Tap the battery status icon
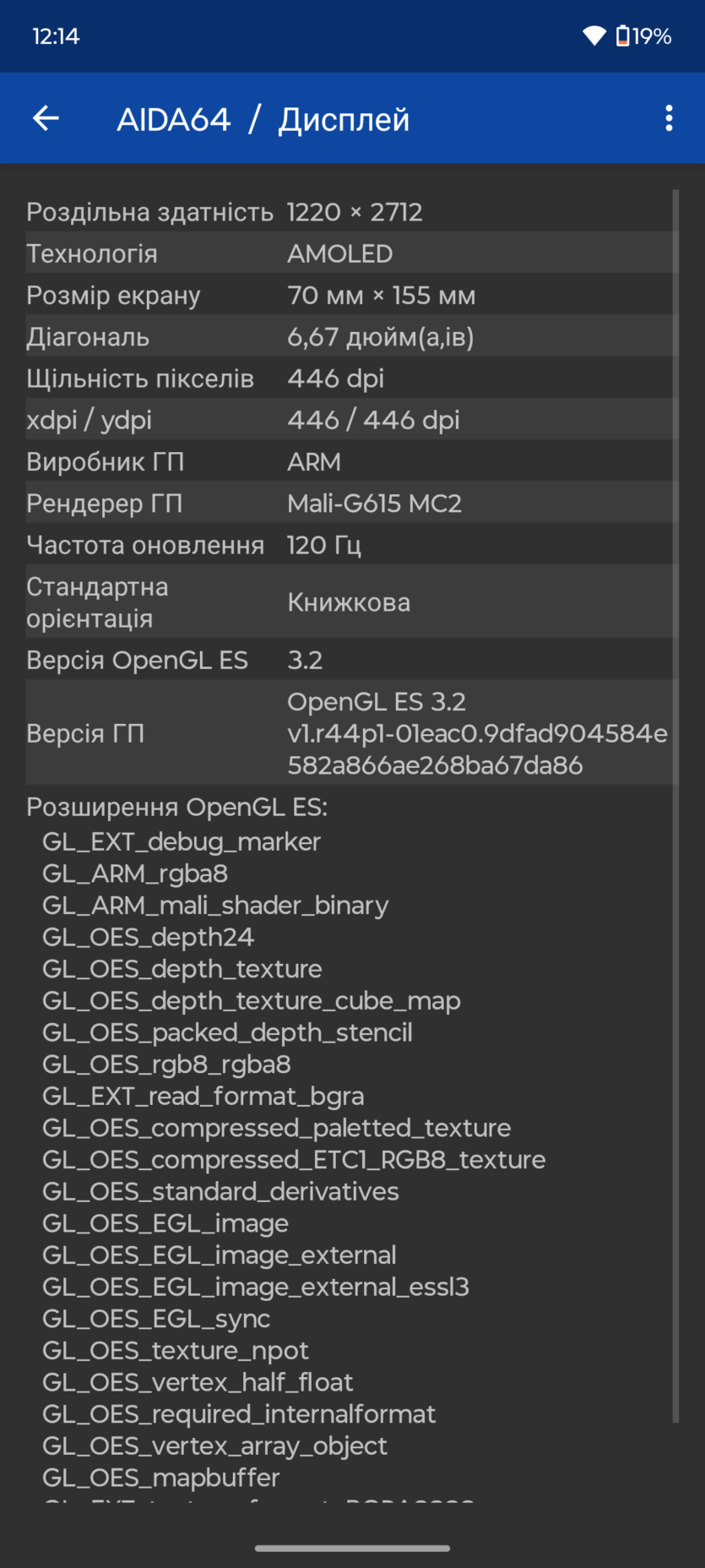Image resolution: width=705 pixels, height=1568 pixels. pos(623,36)
